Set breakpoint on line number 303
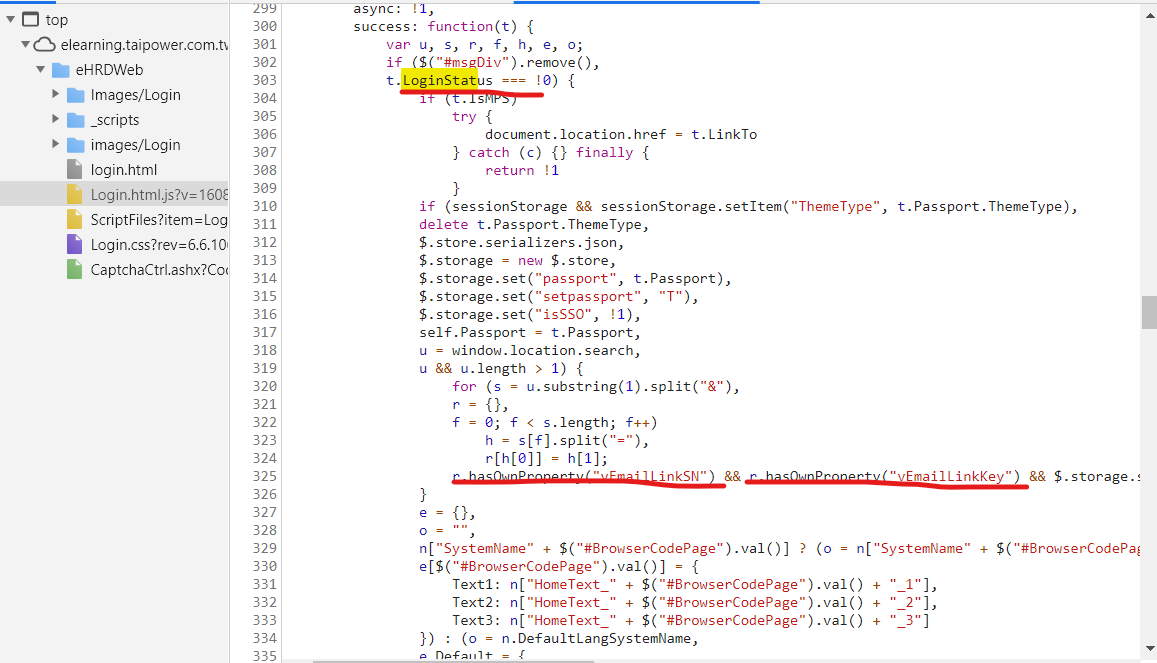 pyautogui.click(x=264, y=80)
